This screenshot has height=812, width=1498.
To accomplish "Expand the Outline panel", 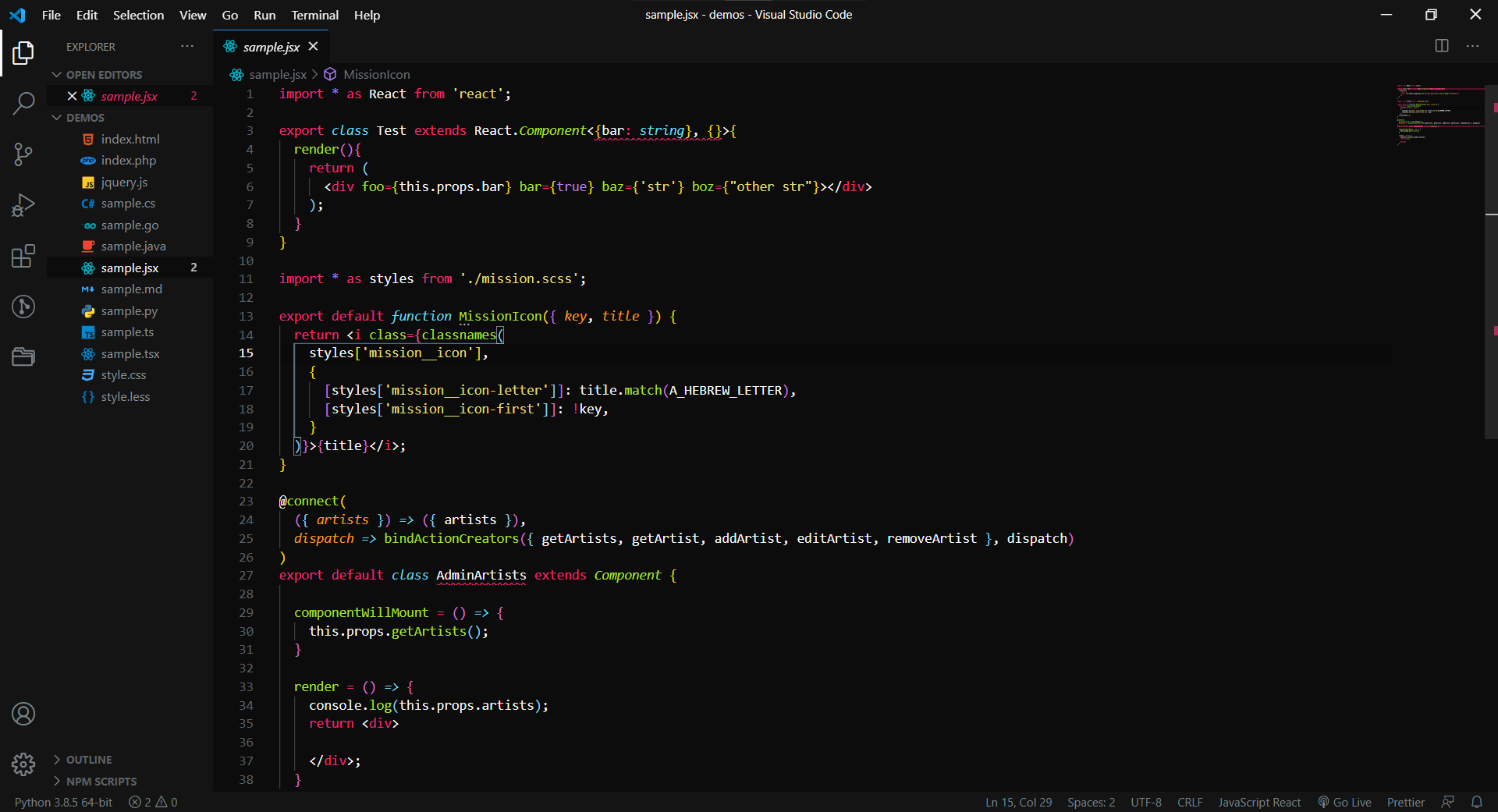I will click(88, 760).
